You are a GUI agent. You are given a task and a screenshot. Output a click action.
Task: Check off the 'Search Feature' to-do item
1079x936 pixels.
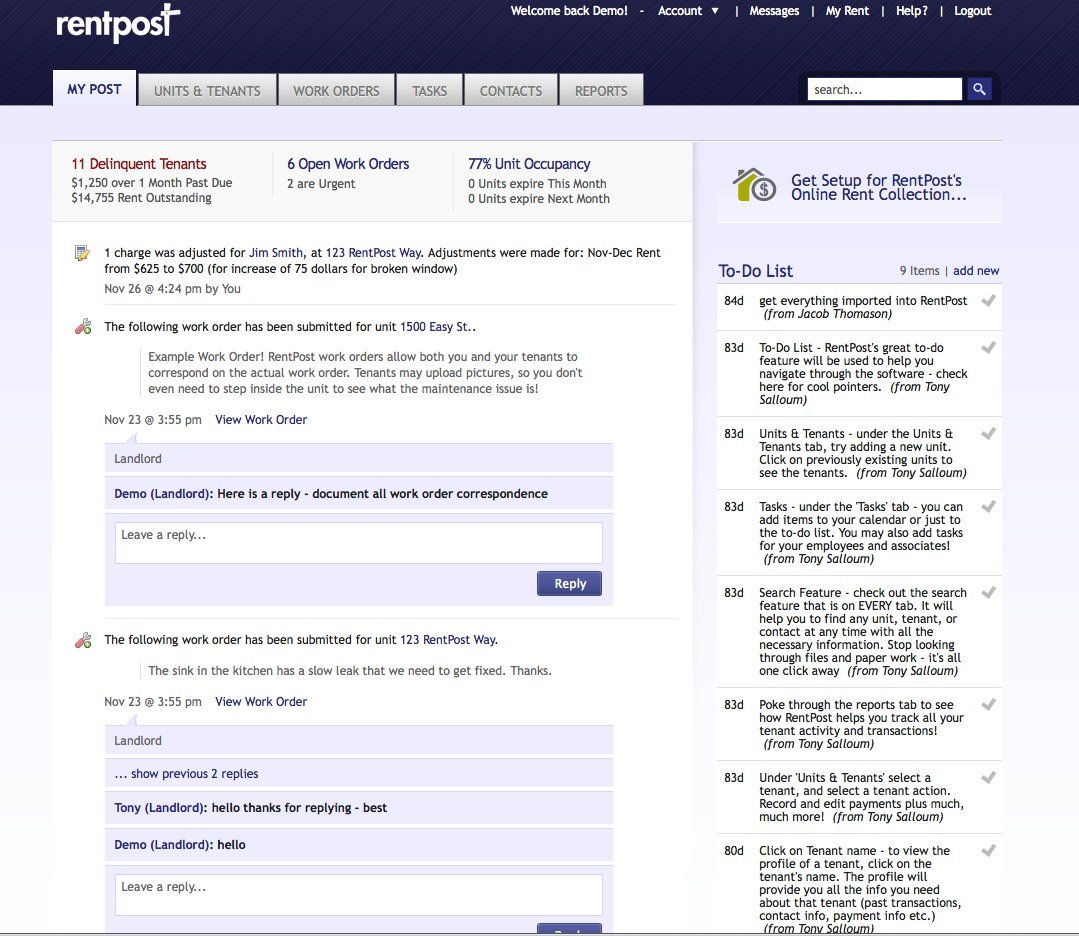click(x=988, y=592)
